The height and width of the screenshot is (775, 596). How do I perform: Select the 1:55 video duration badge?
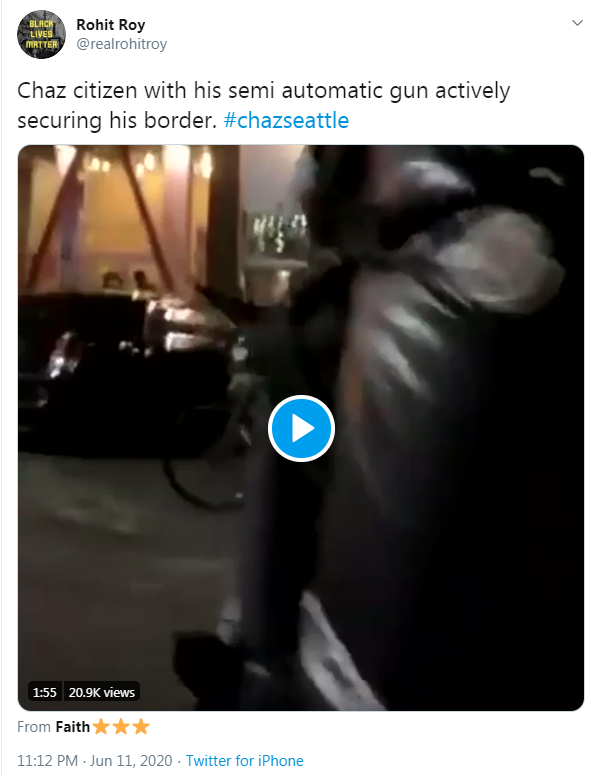44,692
